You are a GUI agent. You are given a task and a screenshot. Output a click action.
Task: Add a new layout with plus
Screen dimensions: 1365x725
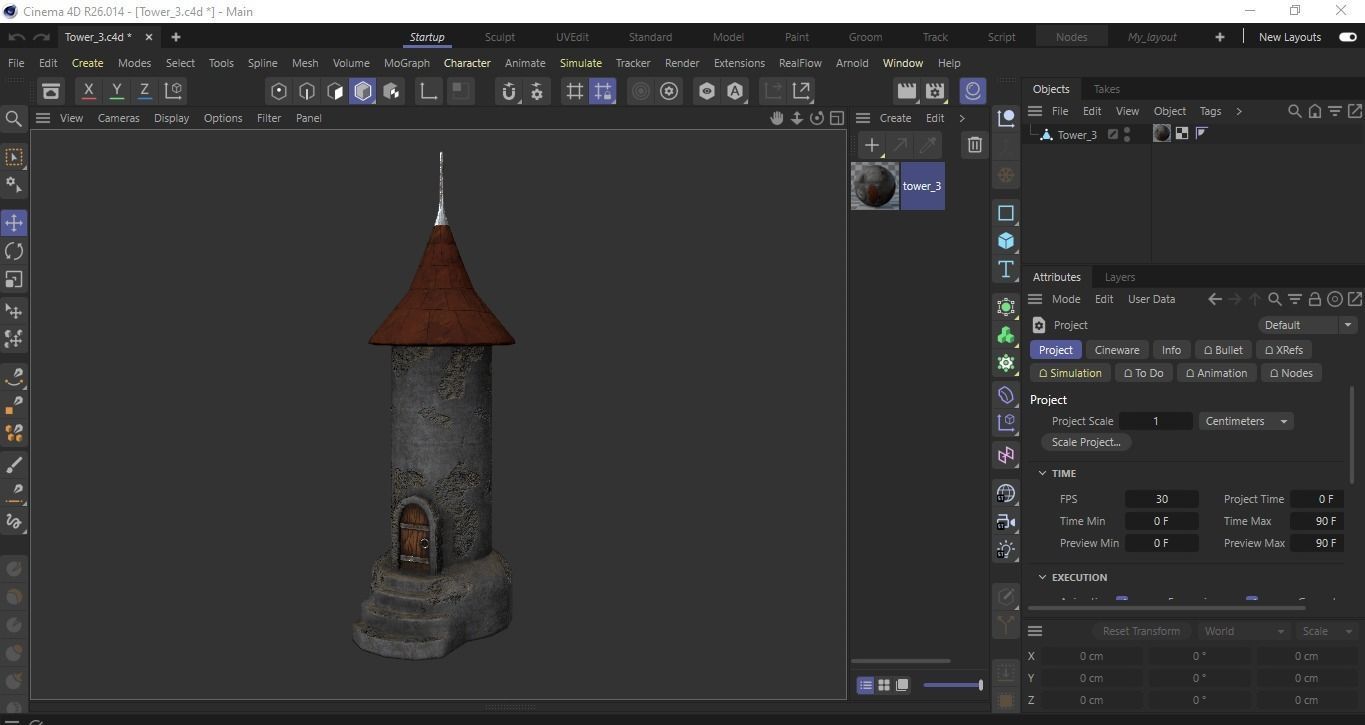click(1219, 37)
